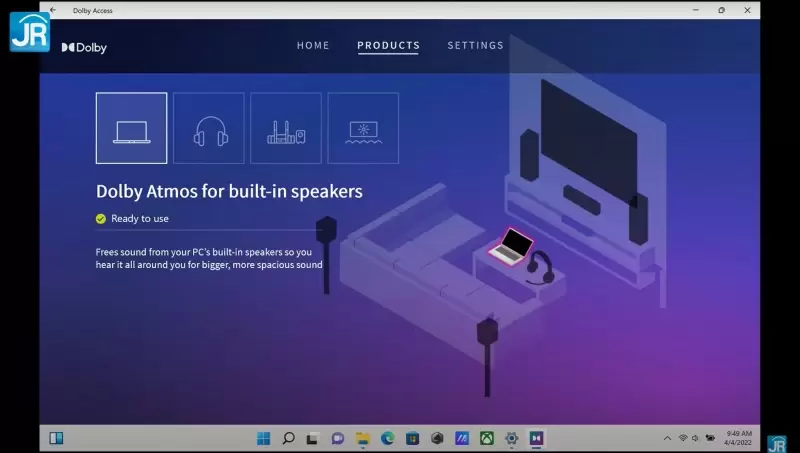
Task: Open the SETTINGS tab
Action: coord(476,45)
